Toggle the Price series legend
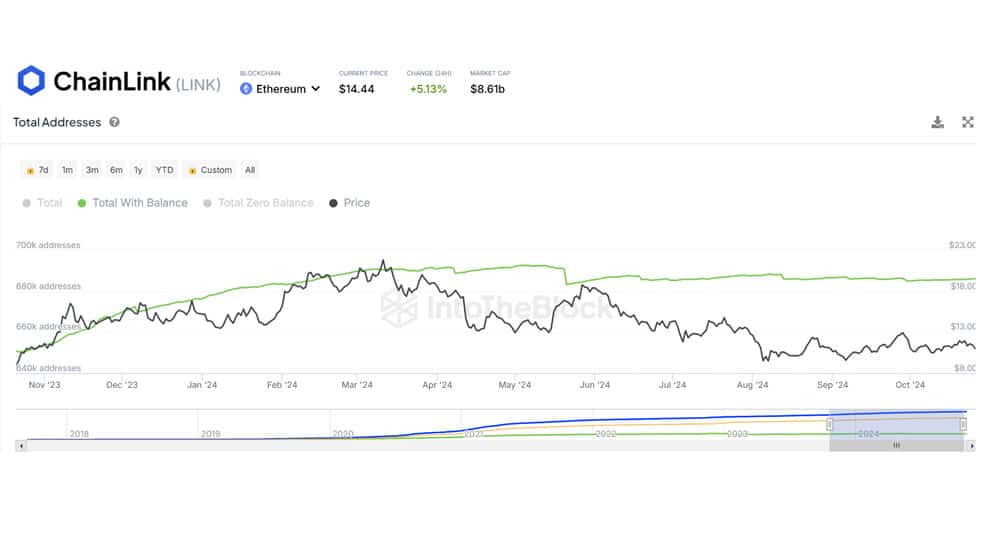 (x=350, y=203)
